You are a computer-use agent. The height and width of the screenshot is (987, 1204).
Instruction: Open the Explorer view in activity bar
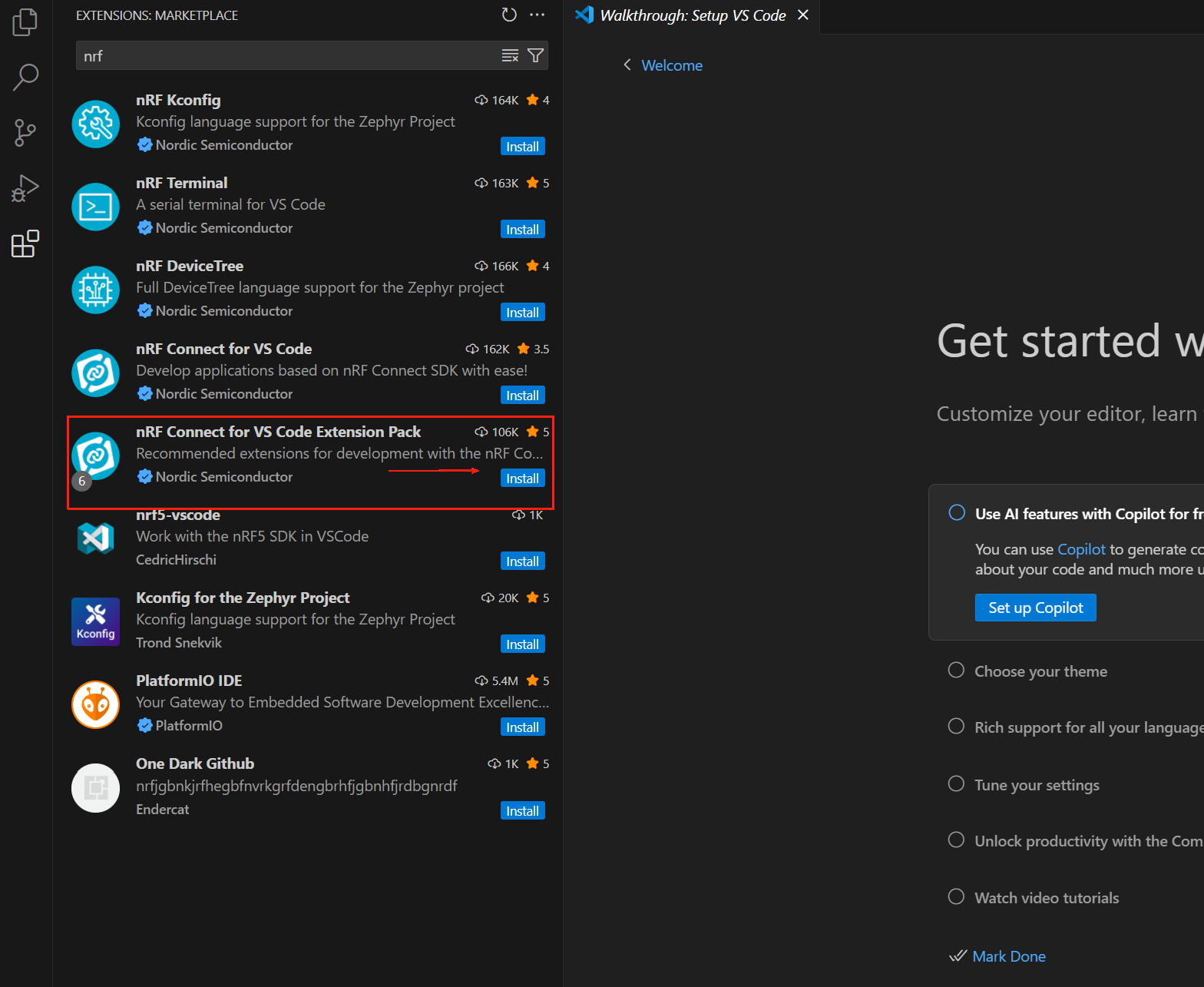tap(25, 22)
